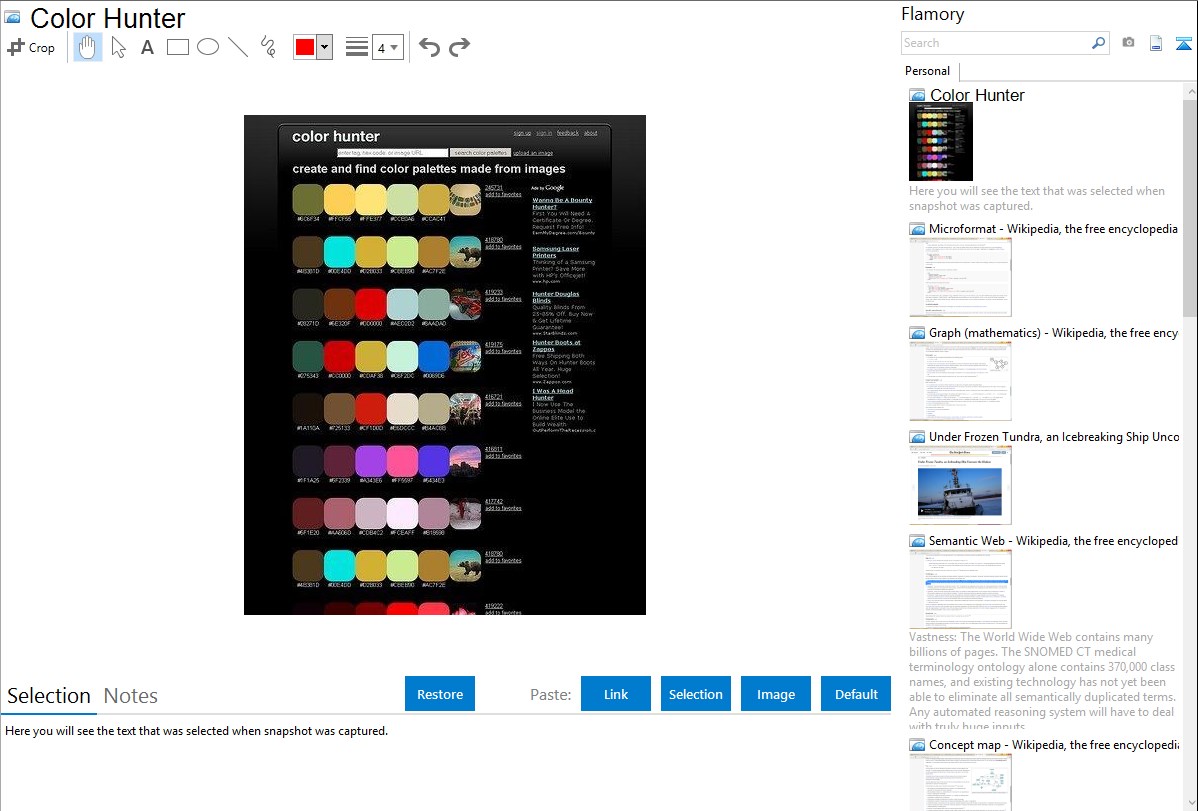
Task: Choose the text annotation tool
Action: [147, 47]
